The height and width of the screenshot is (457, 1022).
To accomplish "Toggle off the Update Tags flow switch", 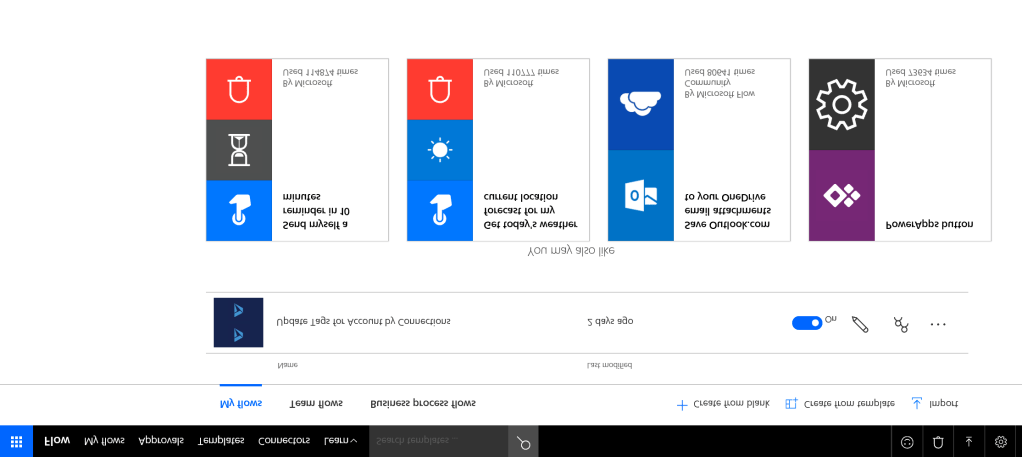I will click(x=806, y=322).
